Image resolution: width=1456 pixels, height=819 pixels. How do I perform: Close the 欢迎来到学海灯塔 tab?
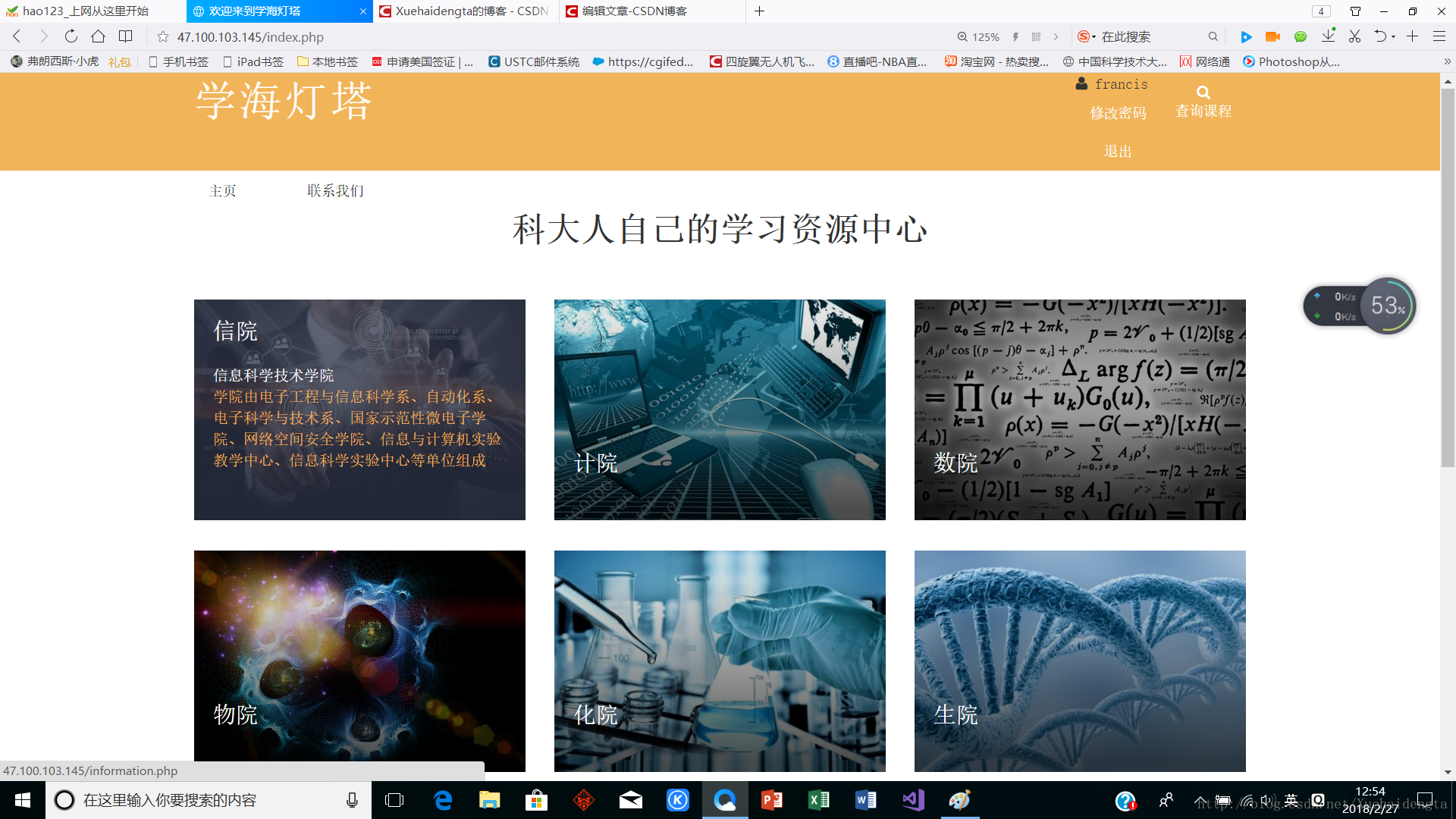(x=363, y=11)
